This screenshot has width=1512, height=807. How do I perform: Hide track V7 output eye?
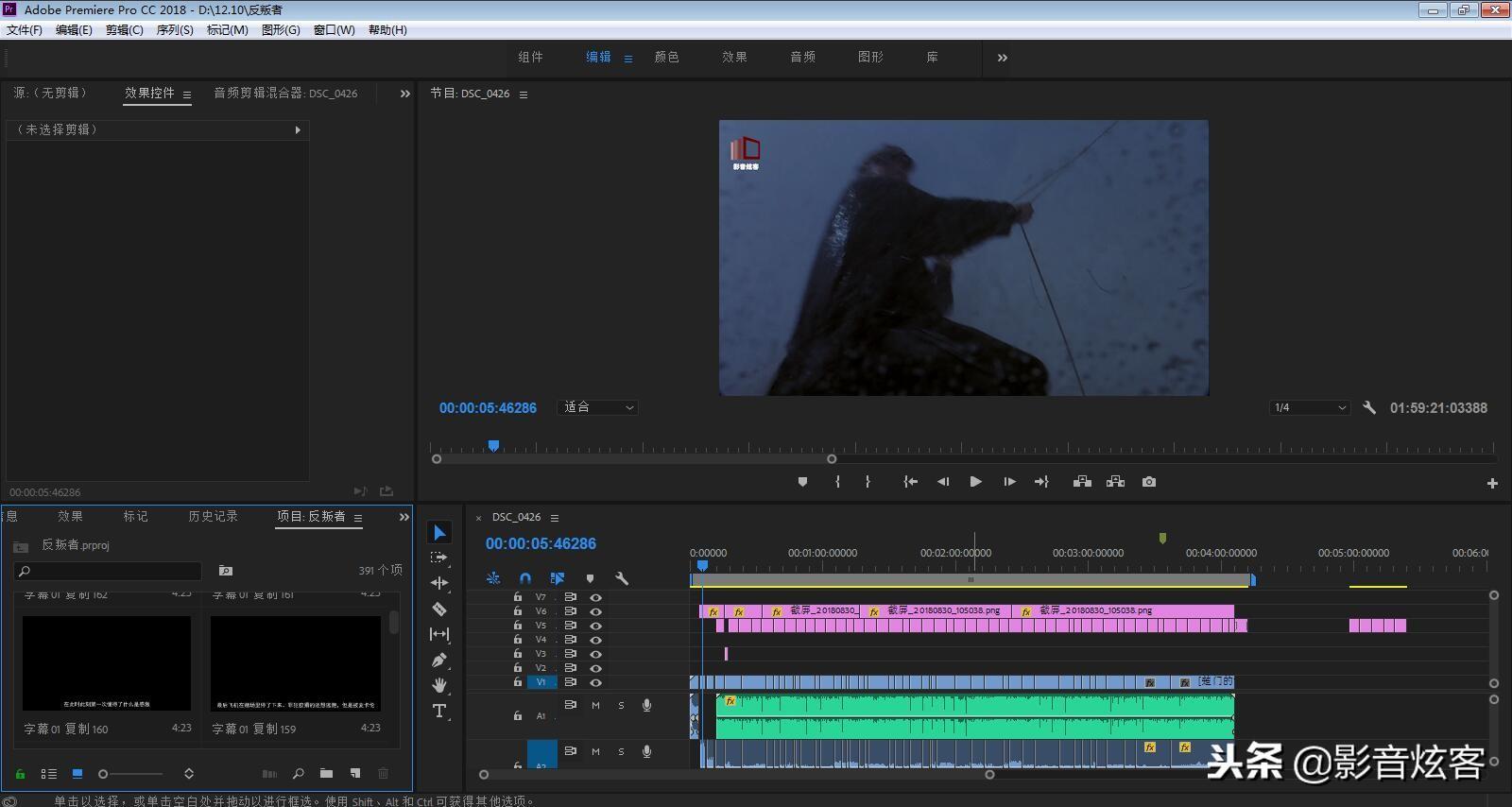click(595, 597)
